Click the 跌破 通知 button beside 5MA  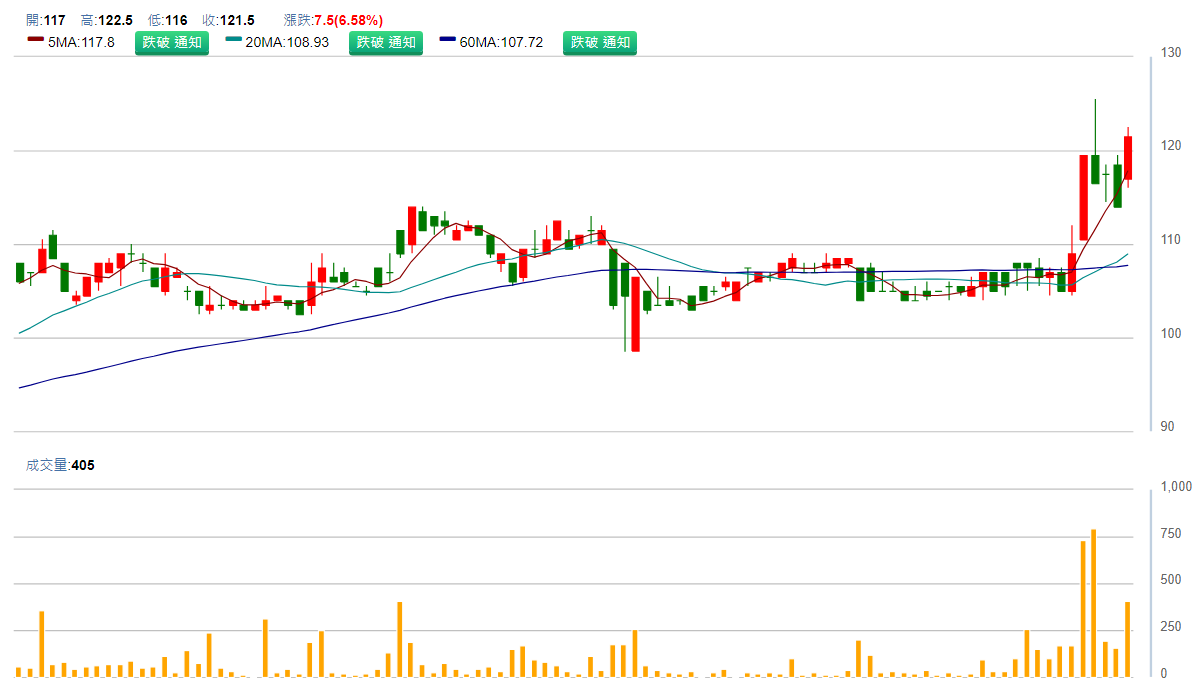(x=172, y=42)
